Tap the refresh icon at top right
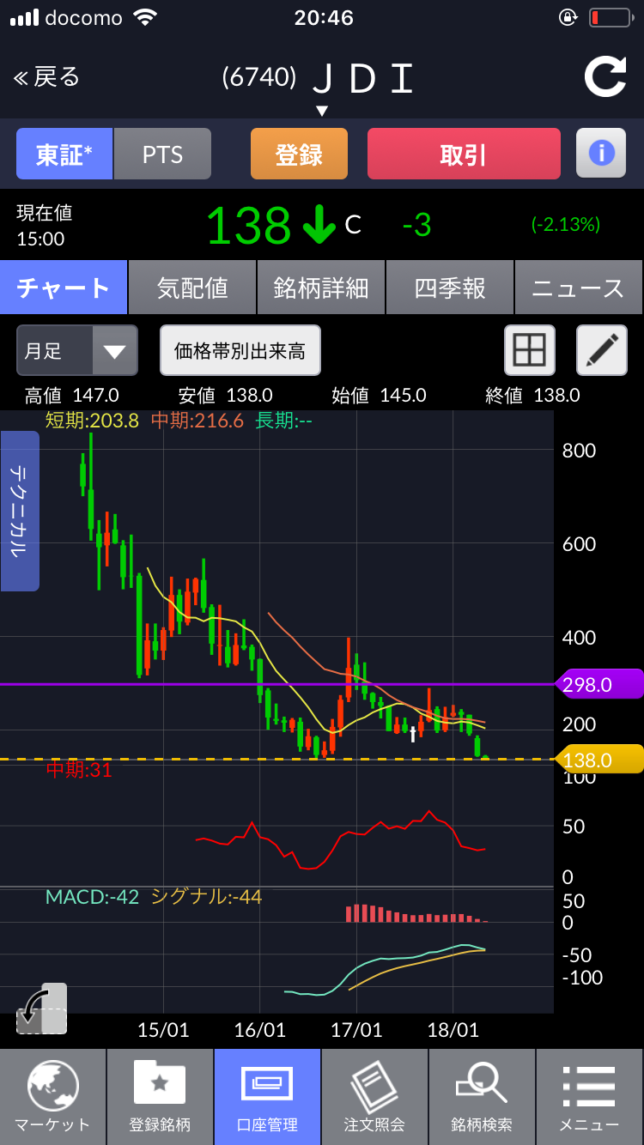 pyautogui.click(x=605, y=77)
